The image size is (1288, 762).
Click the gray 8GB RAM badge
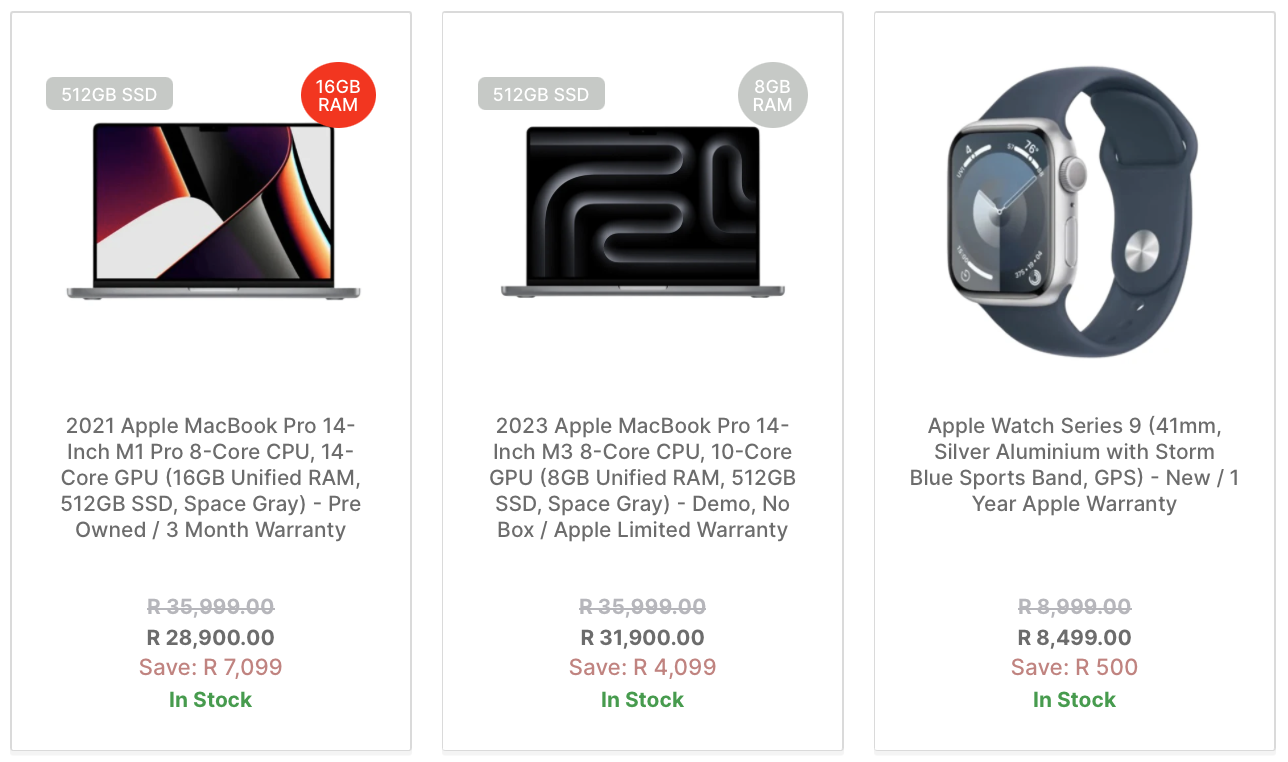(x=772, y=95)
